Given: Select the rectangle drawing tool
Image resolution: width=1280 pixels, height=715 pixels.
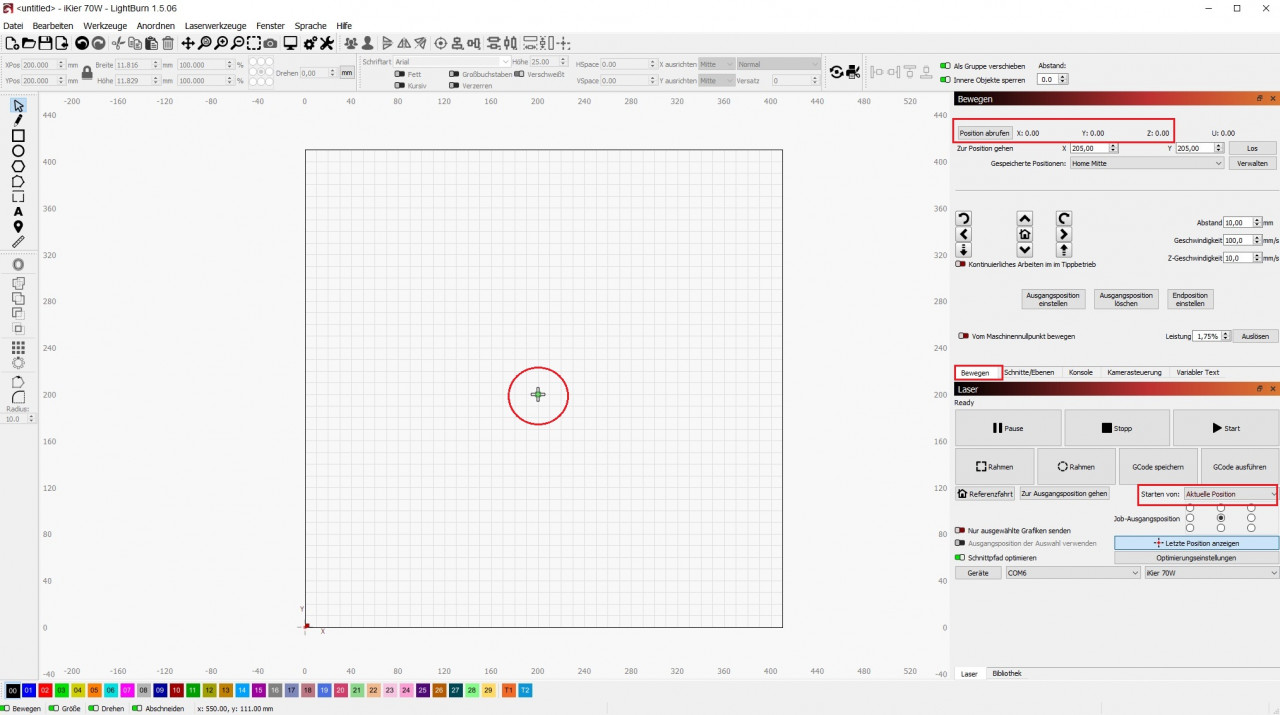Looking at the screenshot, I should tap(18, 136).
